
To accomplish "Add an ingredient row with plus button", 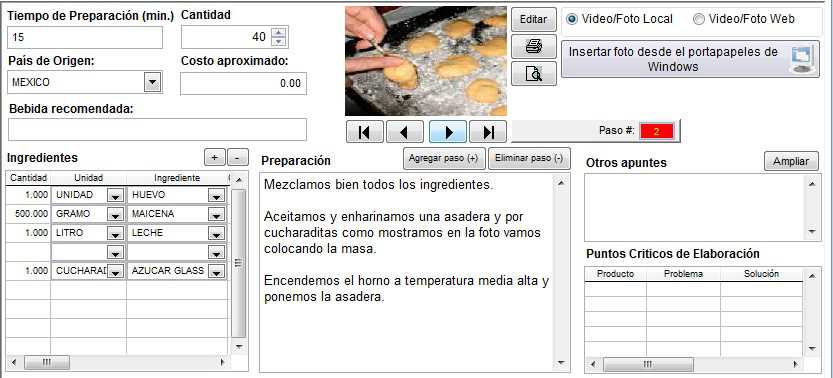I will click(215, 158).
